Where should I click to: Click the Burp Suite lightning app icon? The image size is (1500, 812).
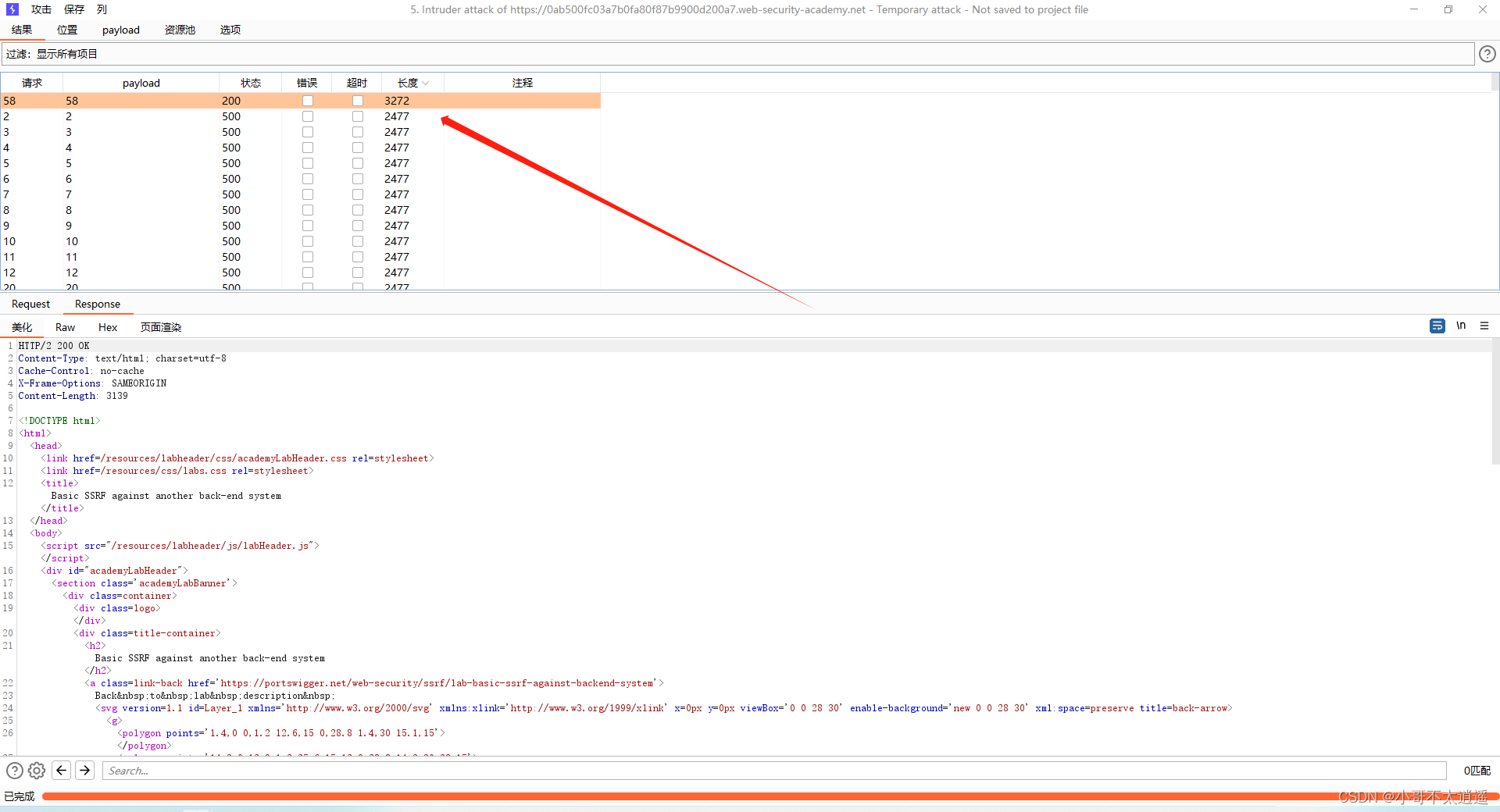click(12, 9)
